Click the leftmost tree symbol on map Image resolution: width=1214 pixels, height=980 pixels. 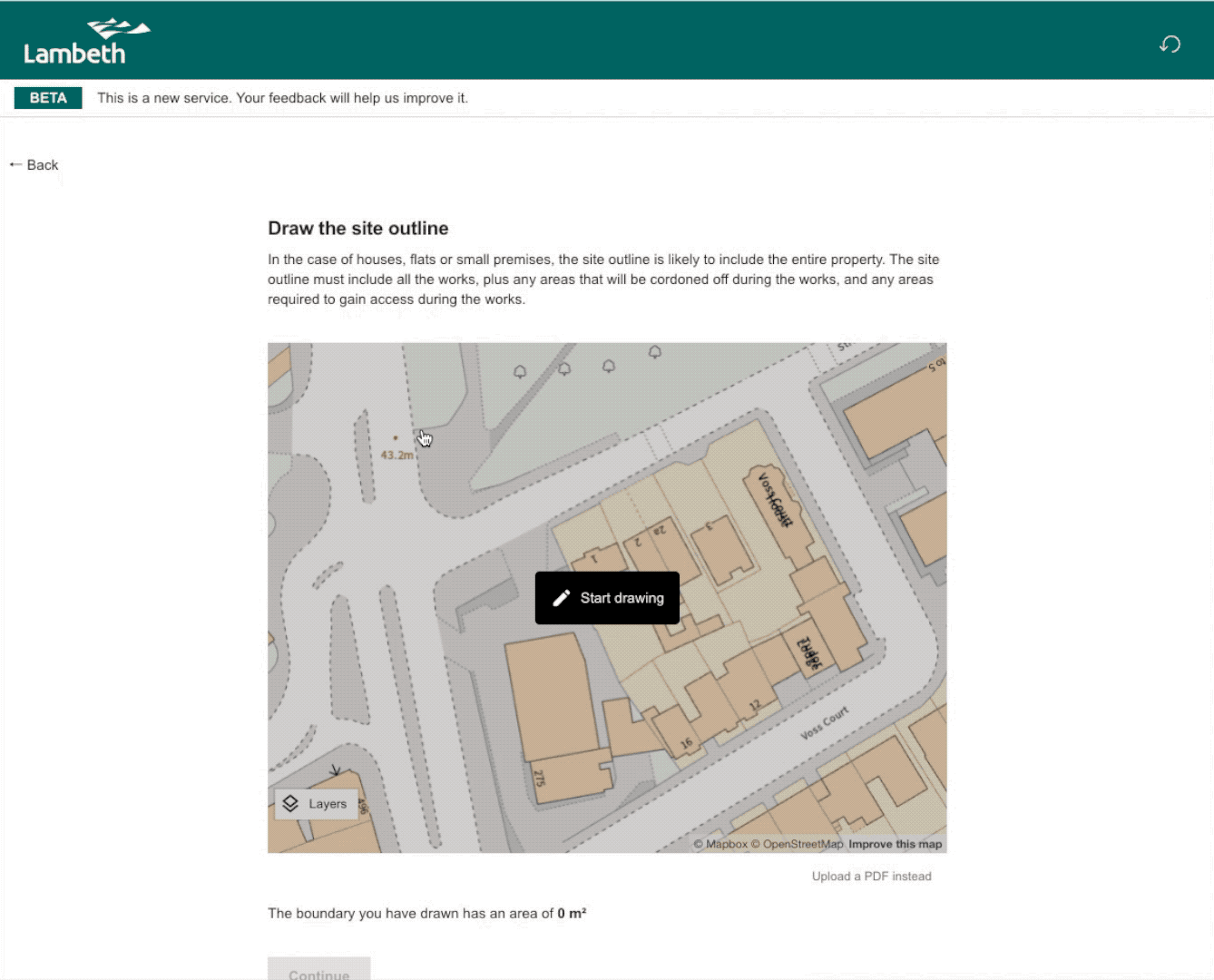click(x=520, y=372)
